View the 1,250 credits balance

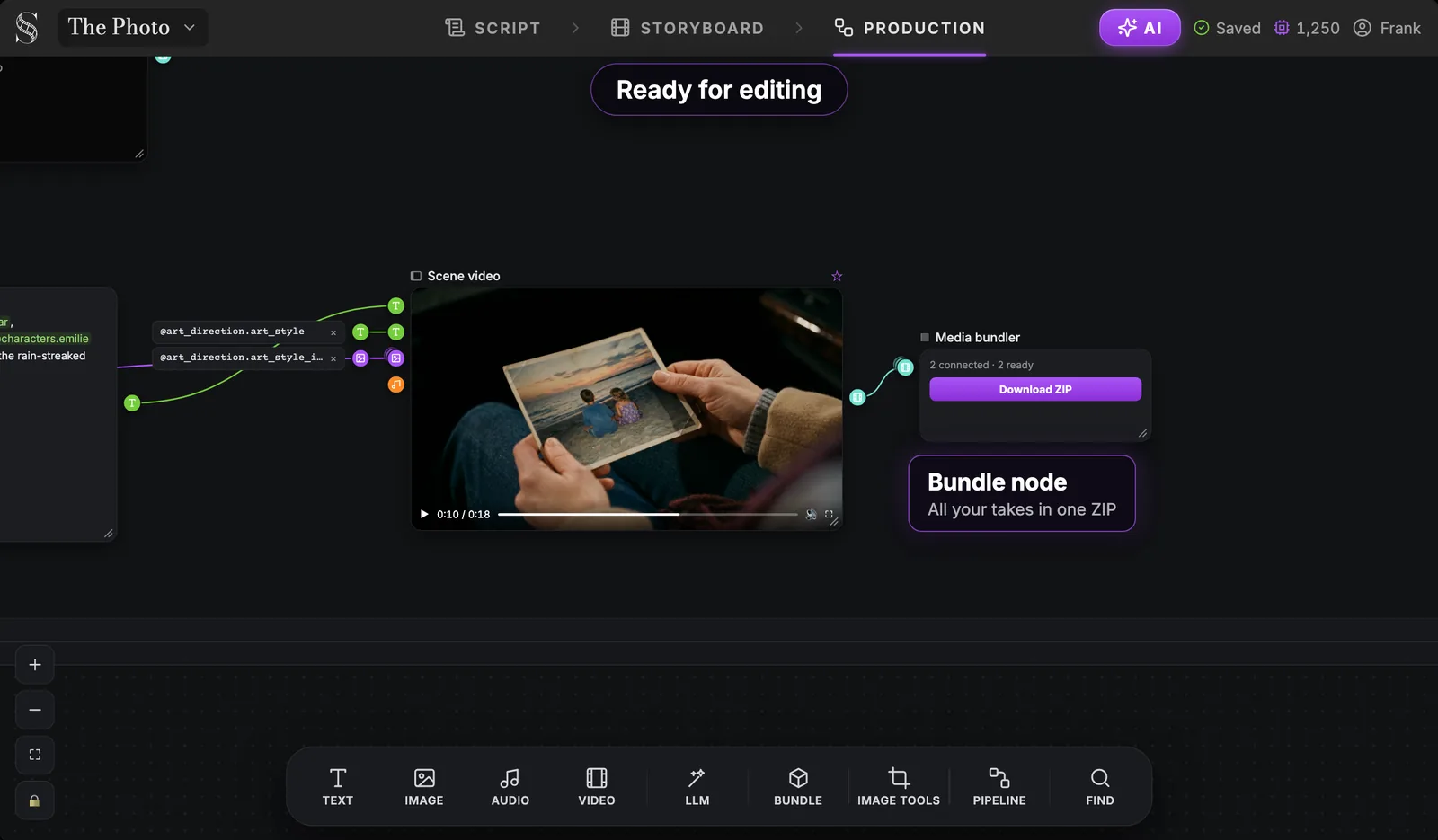tap(1307, 28)
